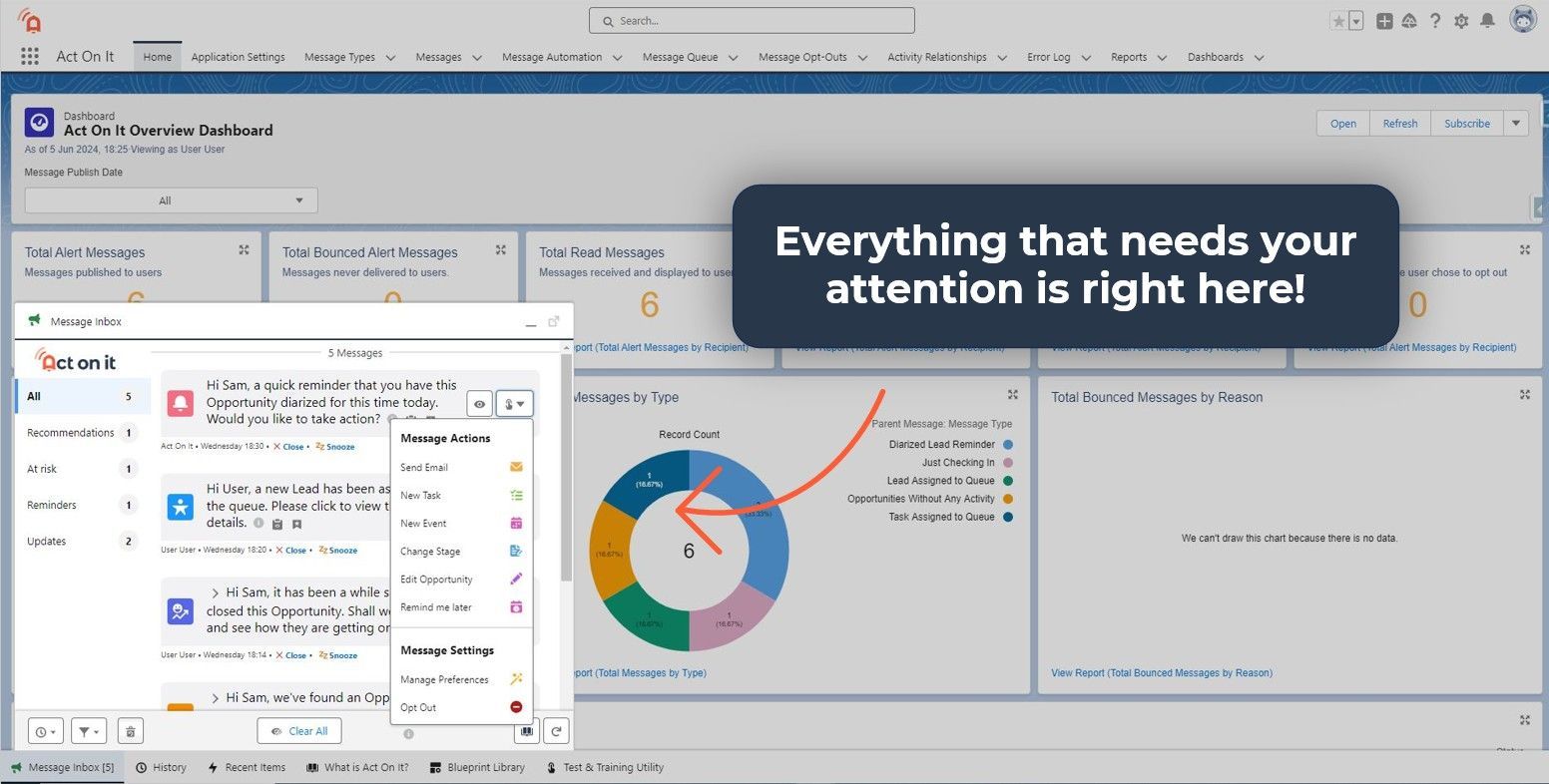The width and height of the screenshot is (1549, 784).
Task: Click the Clear All button
Action: [x=299, y=731]
